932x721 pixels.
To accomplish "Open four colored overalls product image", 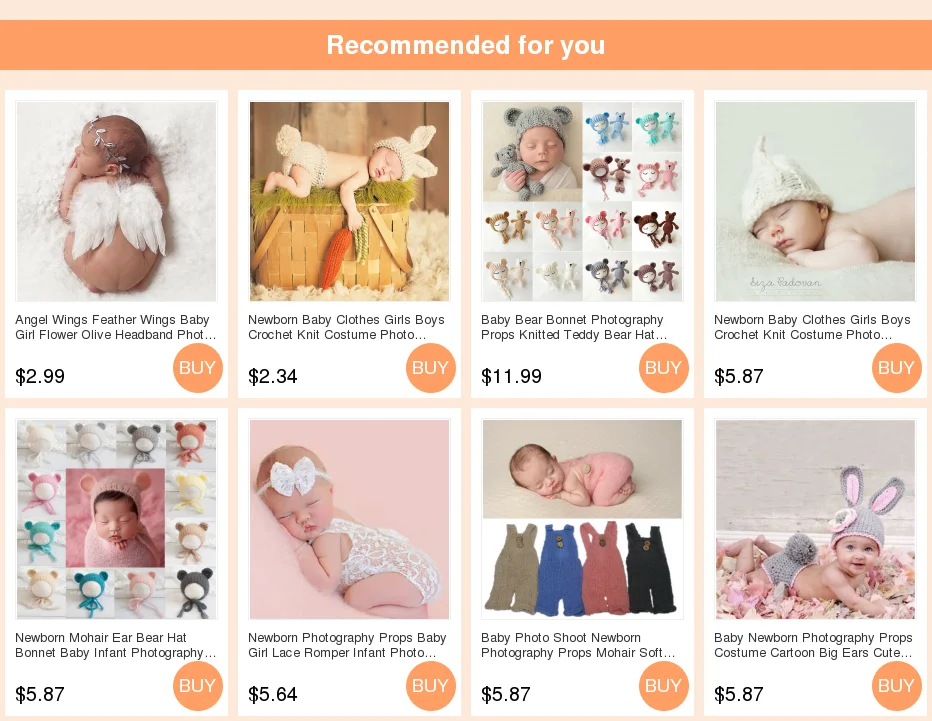I will pyautogui.click(x=582, y=520).
